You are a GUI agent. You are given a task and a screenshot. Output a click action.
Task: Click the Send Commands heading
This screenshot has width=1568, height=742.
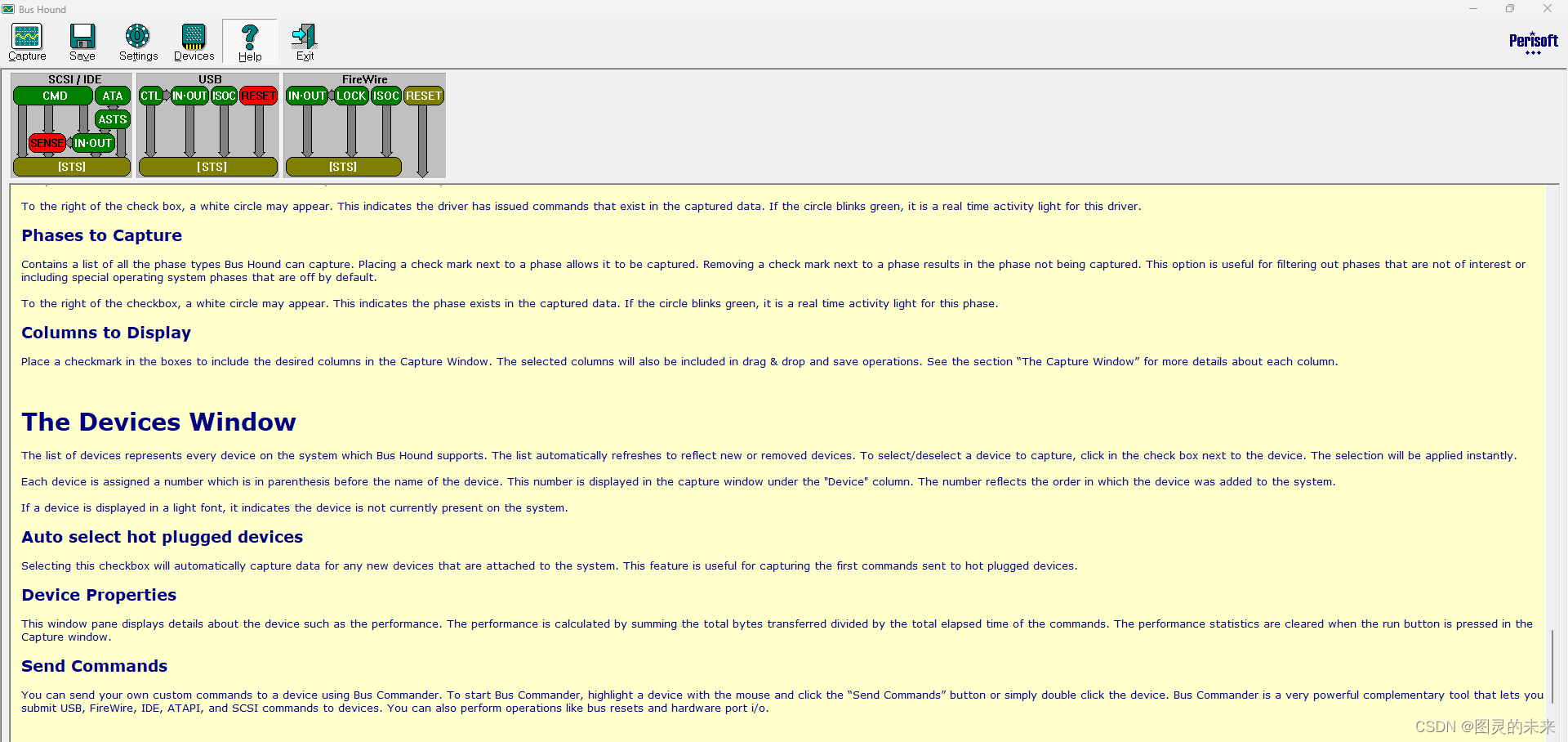pos(95,666)
